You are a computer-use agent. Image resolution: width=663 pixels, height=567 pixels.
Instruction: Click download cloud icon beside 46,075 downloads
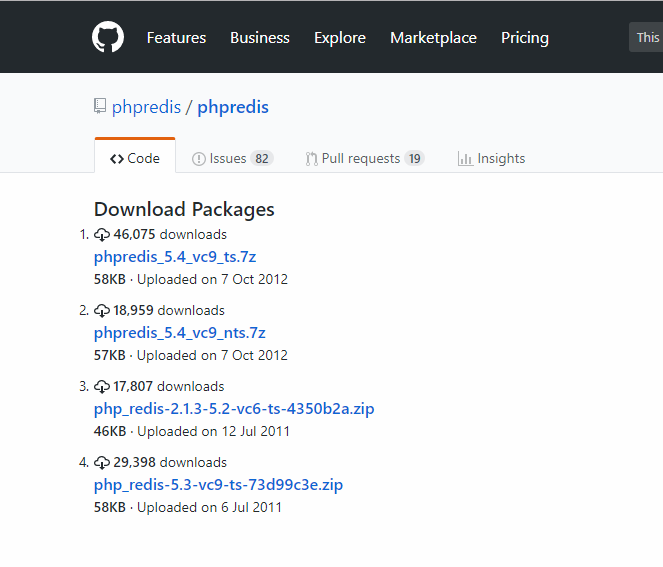[x=102, y=235]
